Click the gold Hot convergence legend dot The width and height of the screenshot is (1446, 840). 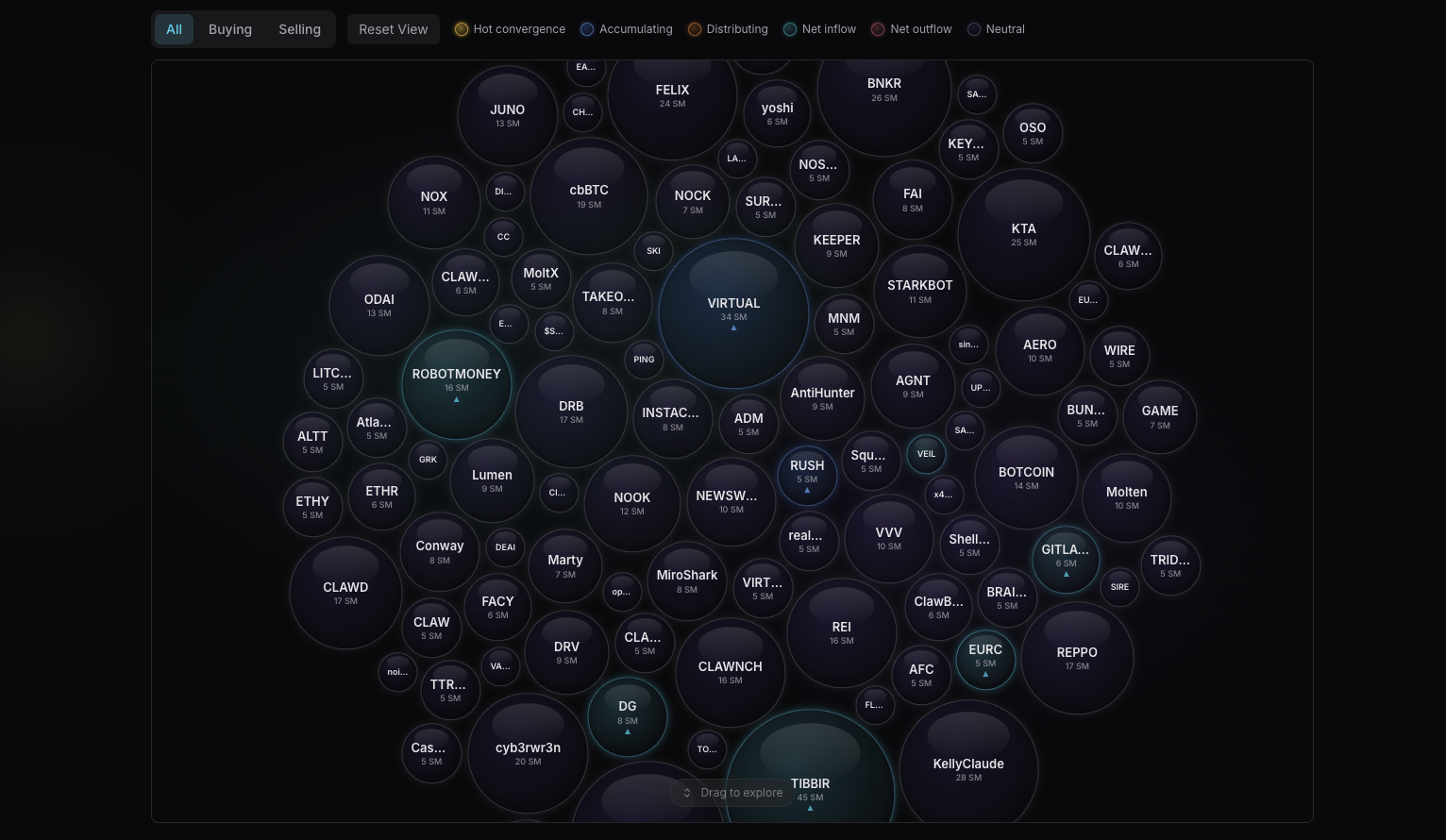(x=462, y=29)
